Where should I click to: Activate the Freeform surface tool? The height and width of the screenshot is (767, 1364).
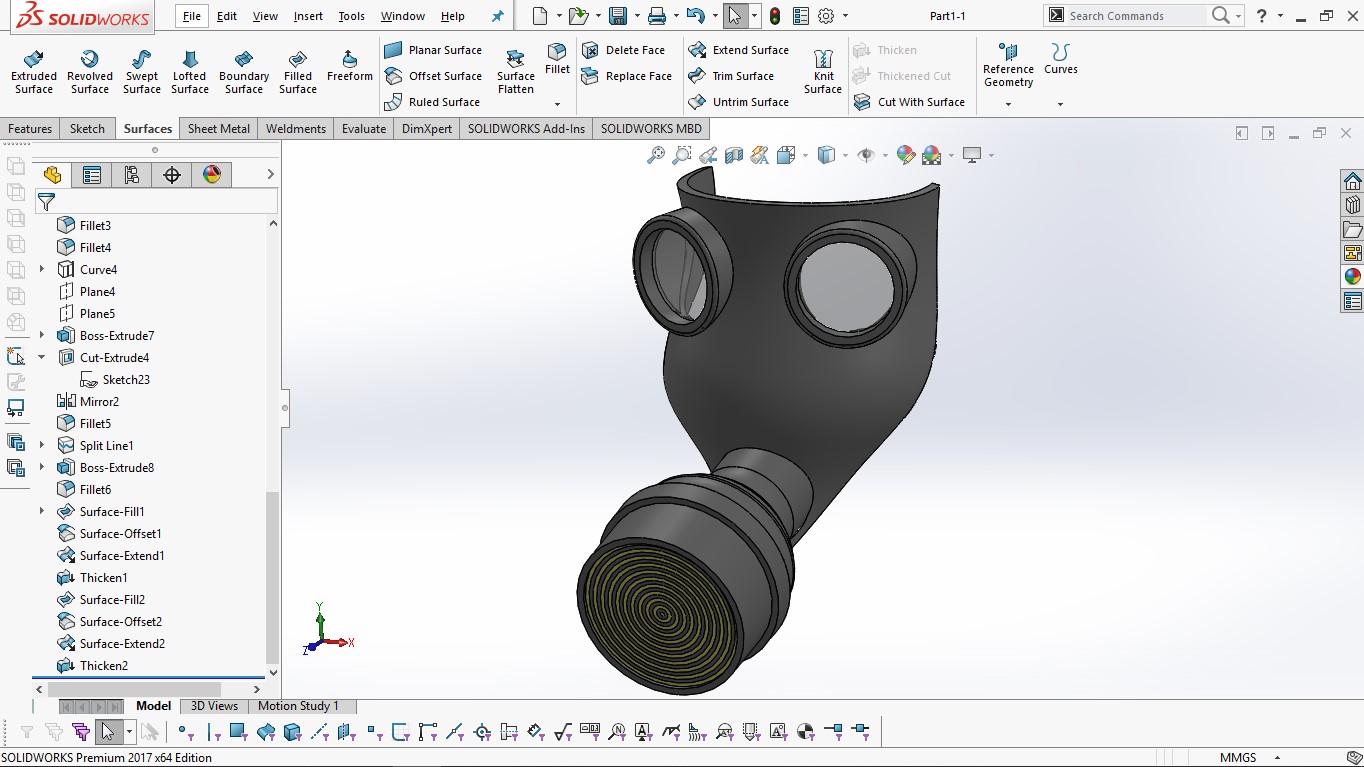click(349, 65)
